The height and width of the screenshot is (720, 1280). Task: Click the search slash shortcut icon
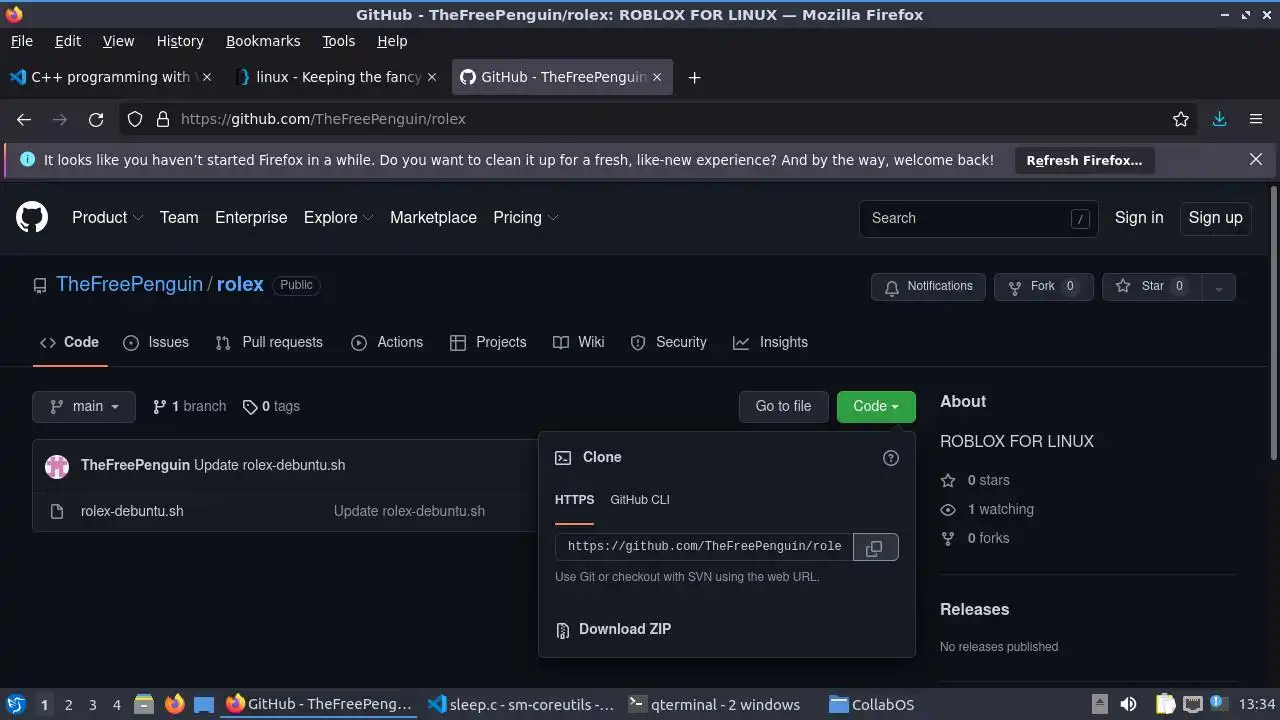1080,219
